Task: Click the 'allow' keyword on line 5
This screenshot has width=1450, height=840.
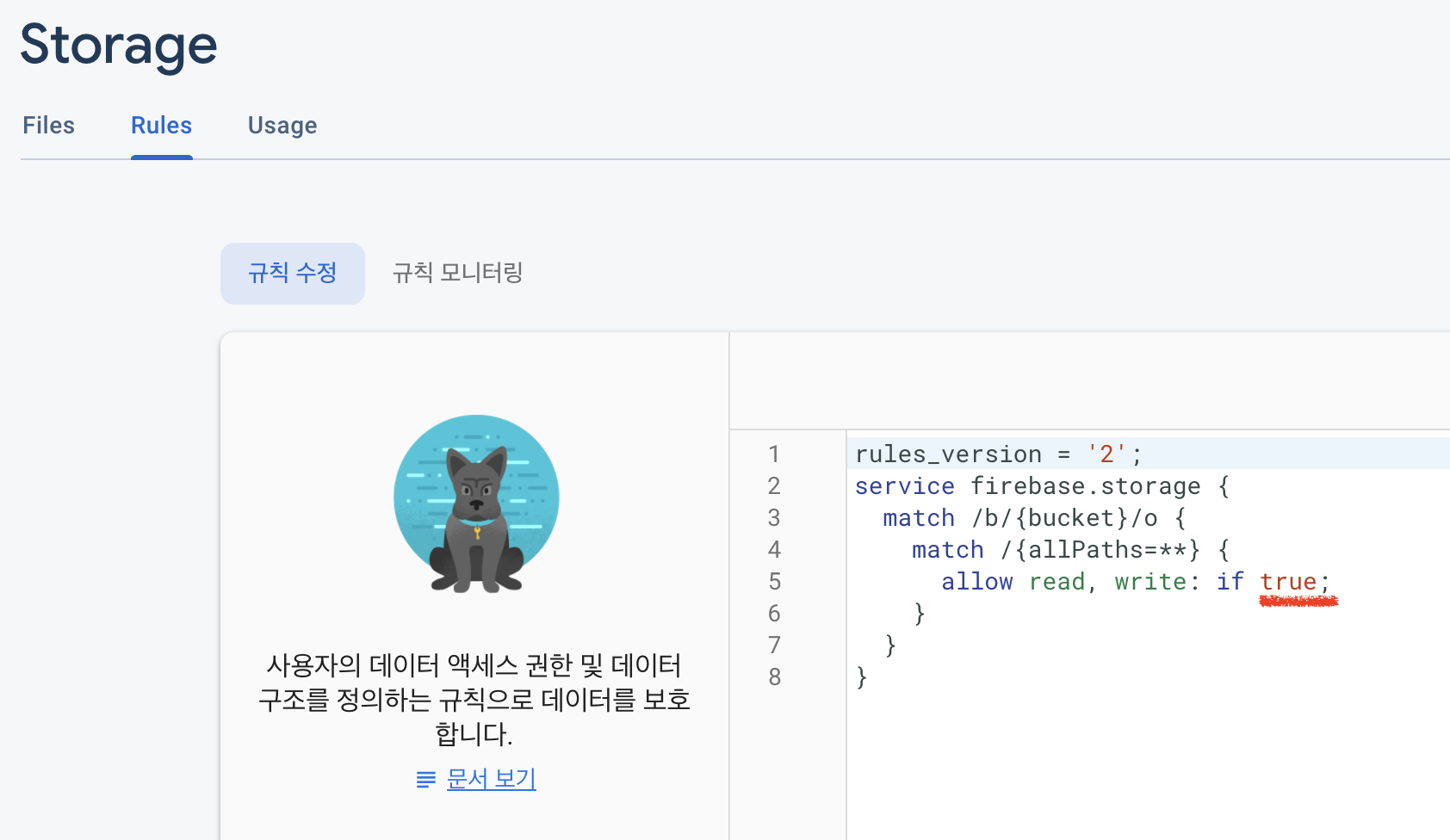Action: (x=977, y=582)
